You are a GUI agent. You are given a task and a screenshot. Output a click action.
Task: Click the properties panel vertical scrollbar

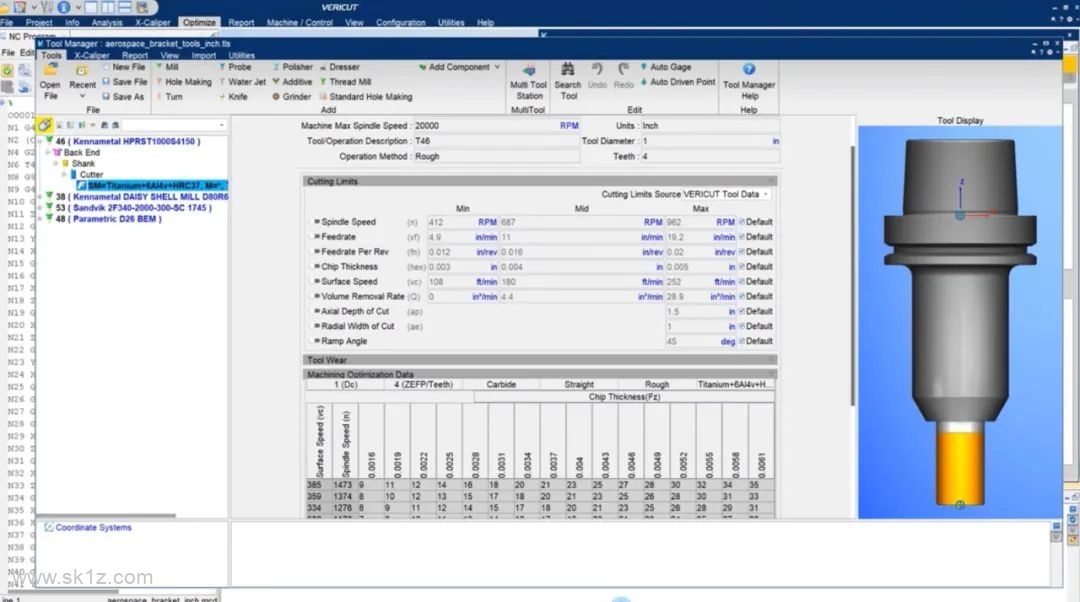pyautogui.click(x=852, y=276)
